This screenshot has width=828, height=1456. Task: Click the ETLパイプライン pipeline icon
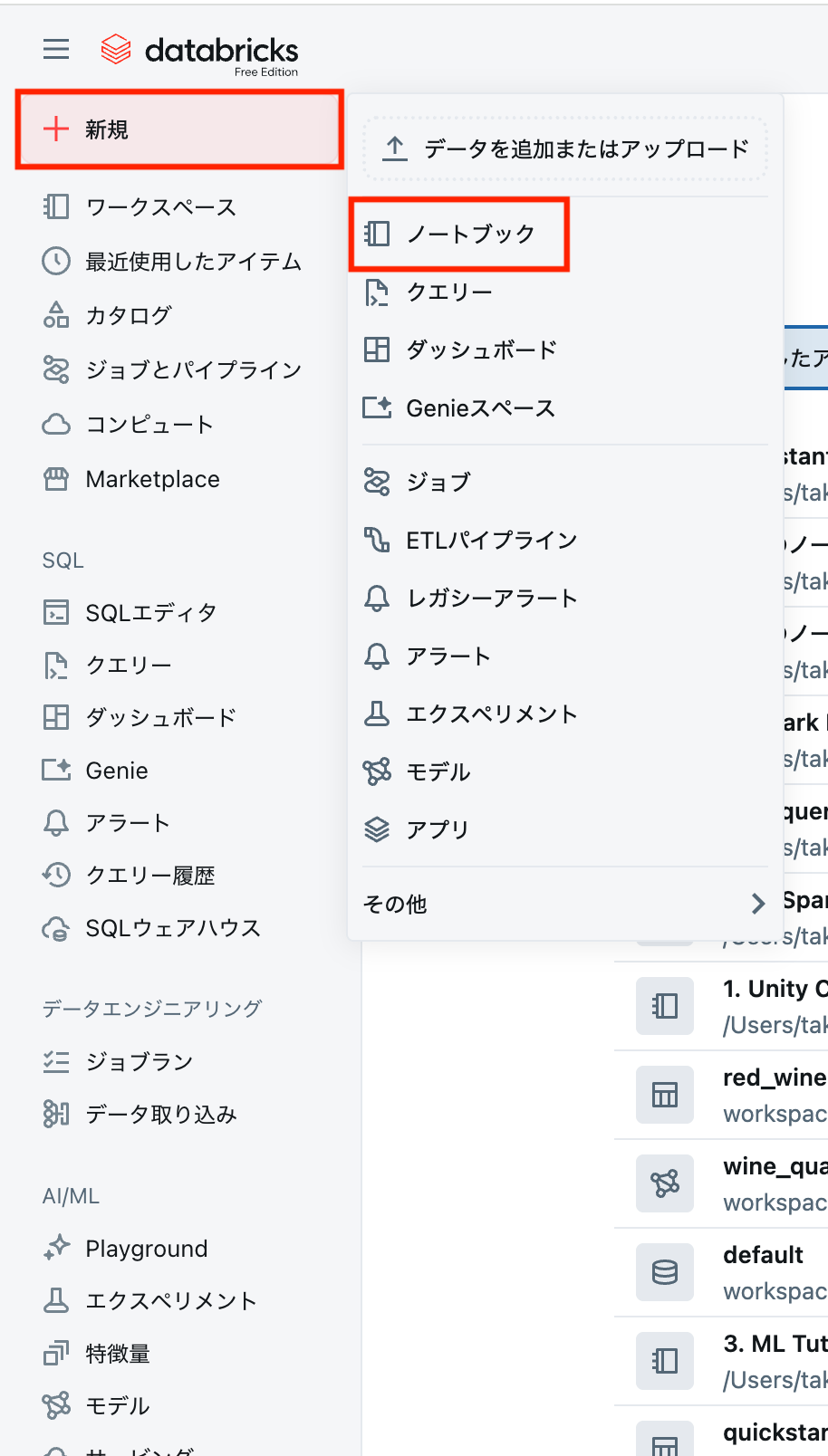tap(376, 541)
